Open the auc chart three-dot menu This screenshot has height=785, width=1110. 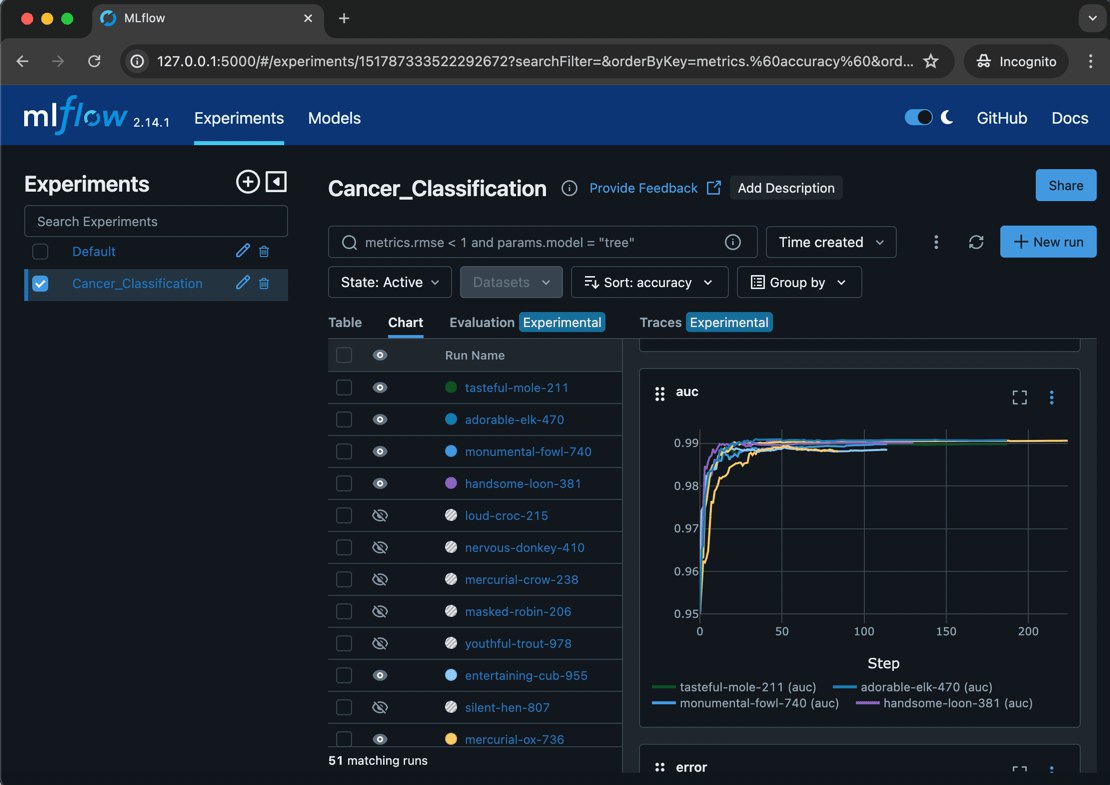(1051, 397)
